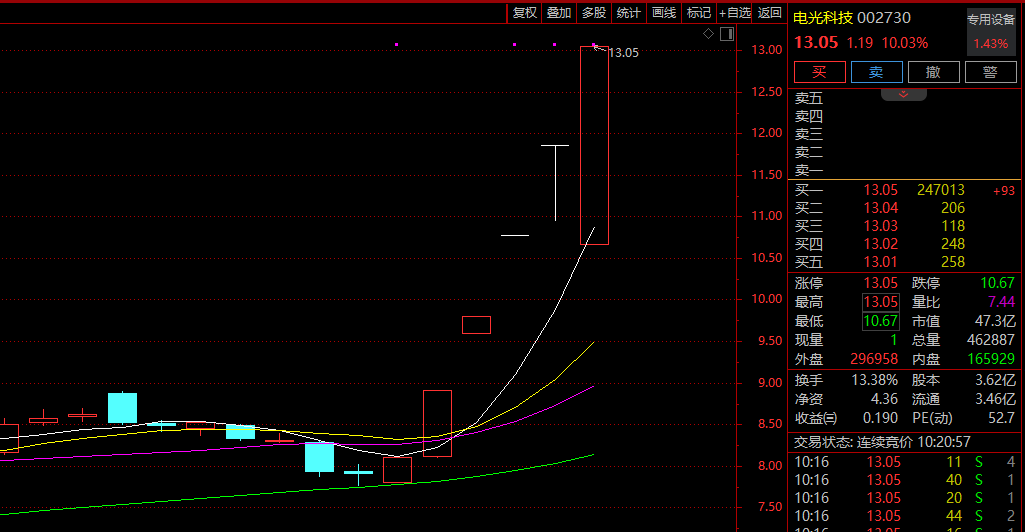The height and width of the screenshot is (532, 1025).
Task: Toggle the 收益(三) quarterly earnings label
Action: pyautogui.click(x=815, y=418)
